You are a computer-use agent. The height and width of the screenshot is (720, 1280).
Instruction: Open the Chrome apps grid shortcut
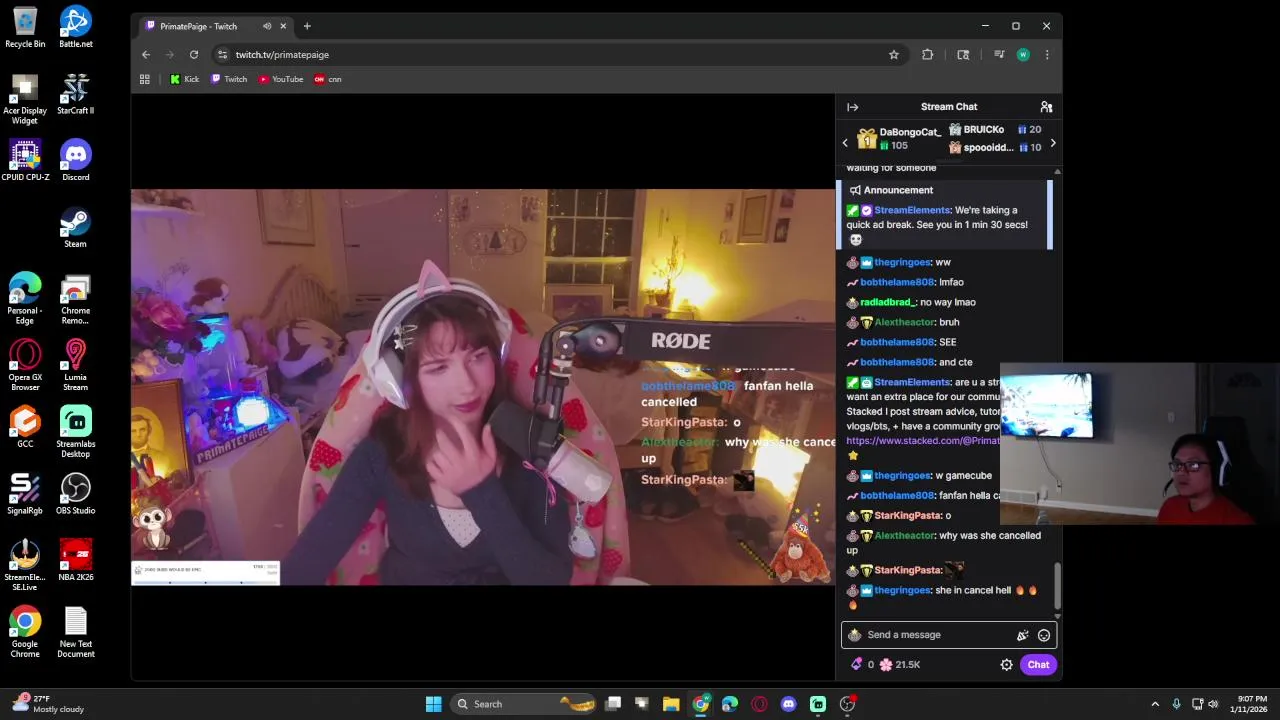(x=144, y=79)
